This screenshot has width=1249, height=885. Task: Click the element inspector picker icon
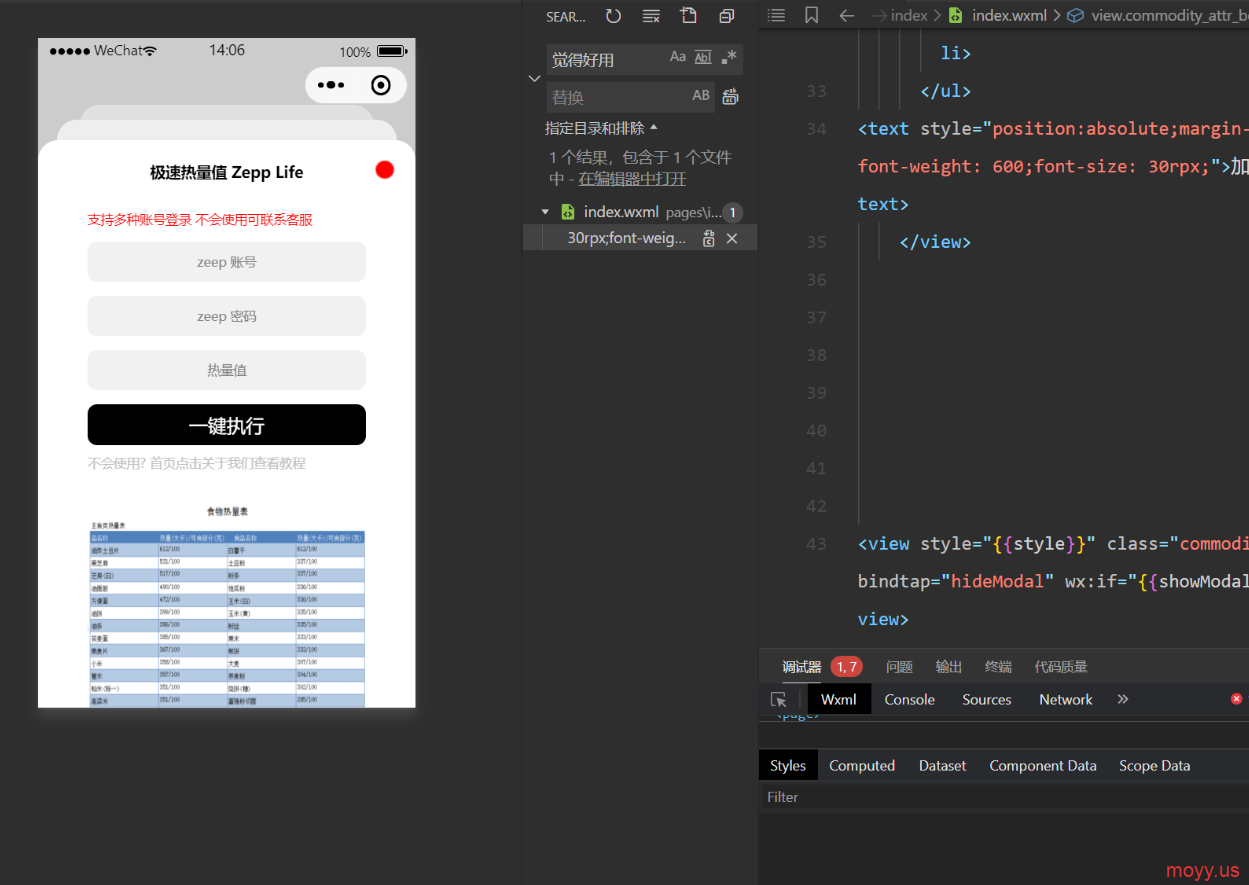[779, 699]
